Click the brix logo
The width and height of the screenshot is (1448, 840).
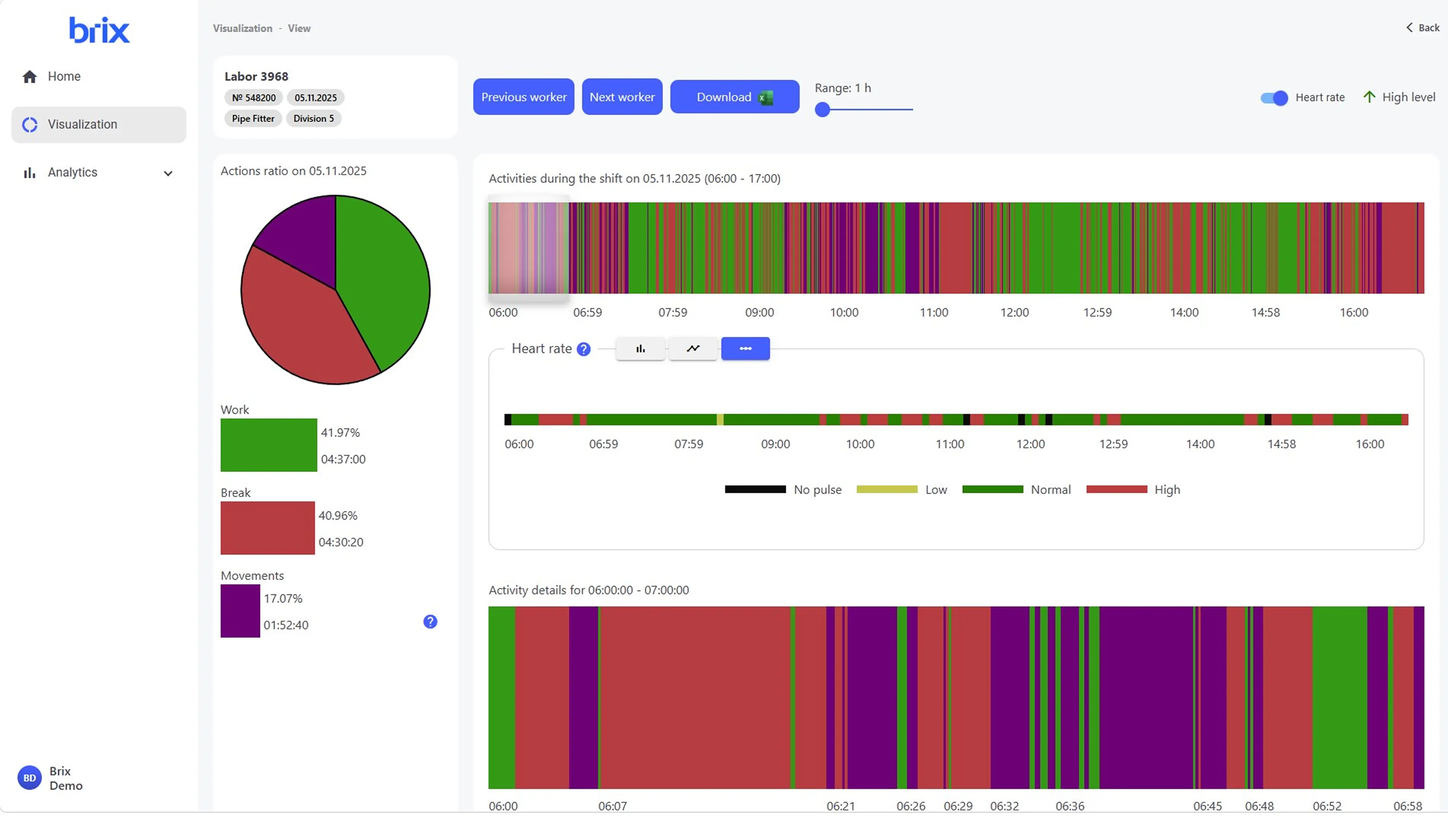(99, 30)
